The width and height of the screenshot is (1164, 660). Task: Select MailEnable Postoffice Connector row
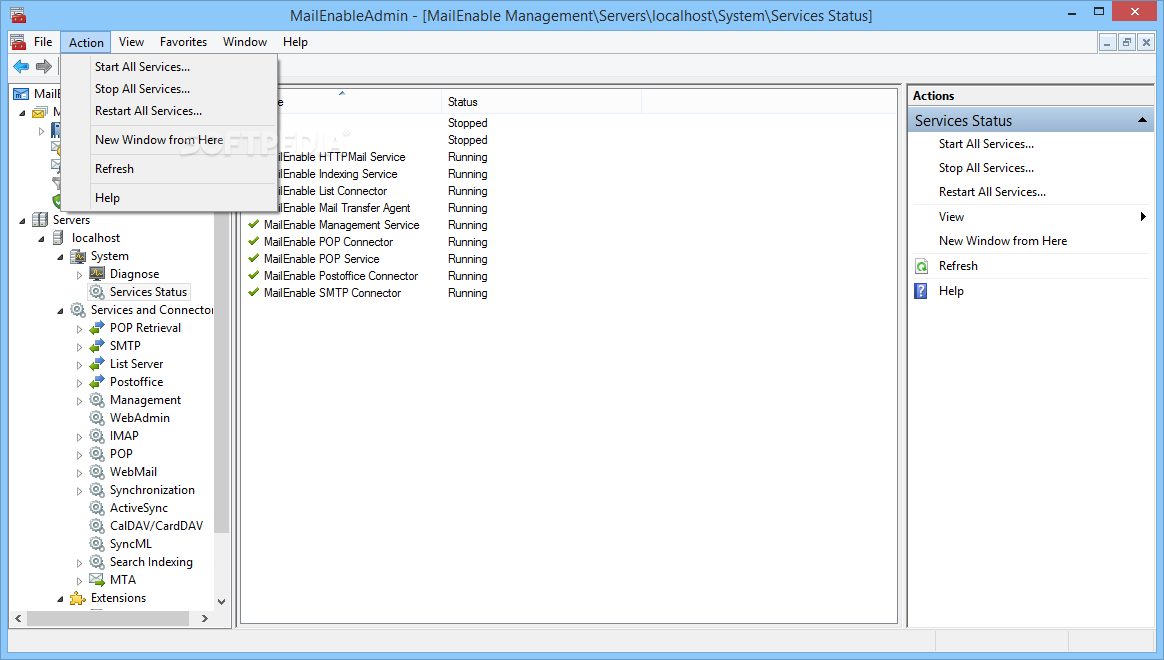click(341, 276)
